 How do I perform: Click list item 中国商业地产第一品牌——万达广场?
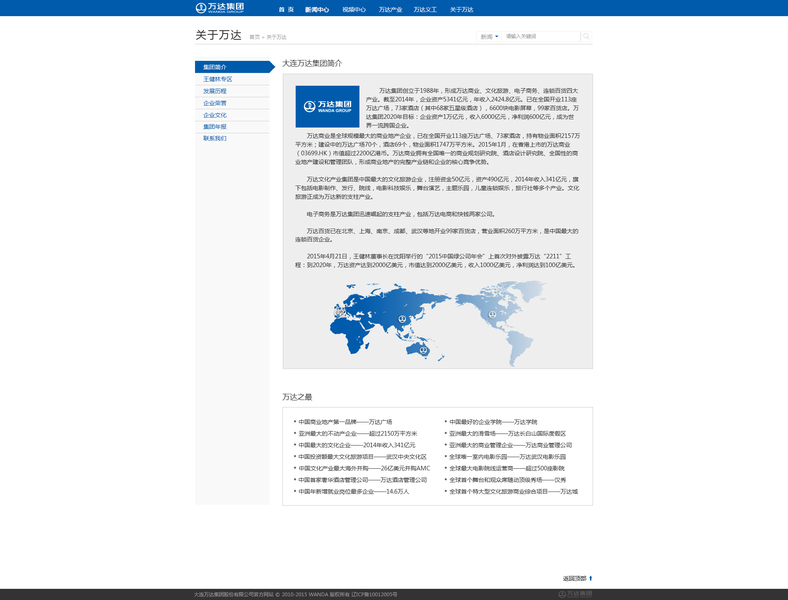pyautogui.click(x=345, y=422)
